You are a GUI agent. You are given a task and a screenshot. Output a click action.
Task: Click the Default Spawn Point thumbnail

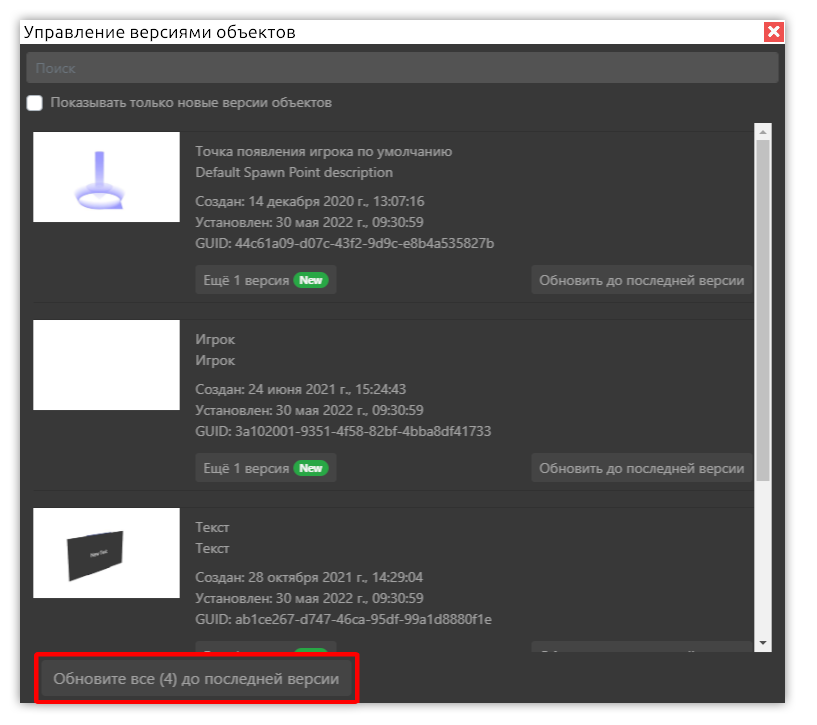pyautogui.click(x=106, y=177)
